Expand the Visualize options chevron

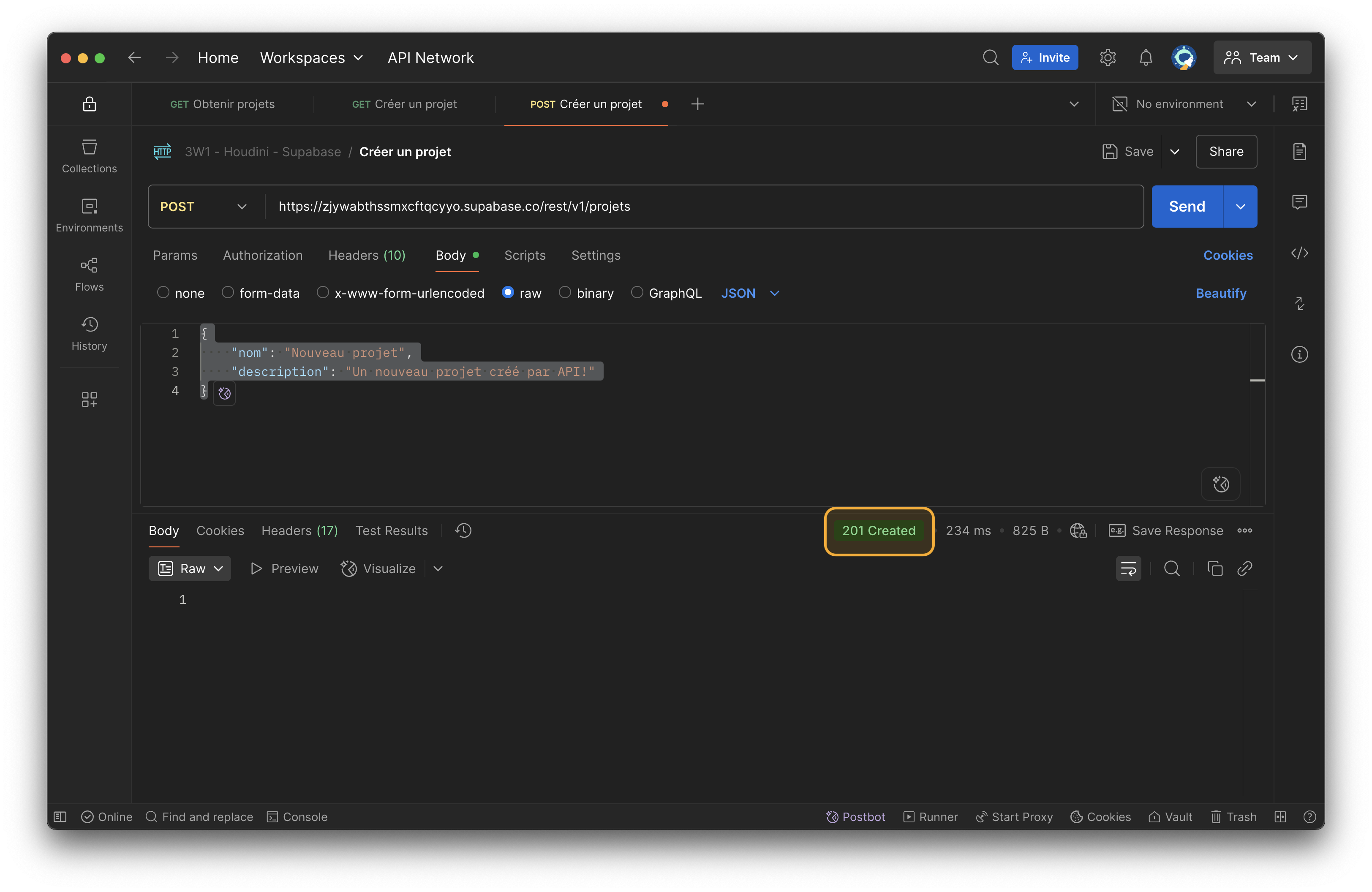coord(438,569)
